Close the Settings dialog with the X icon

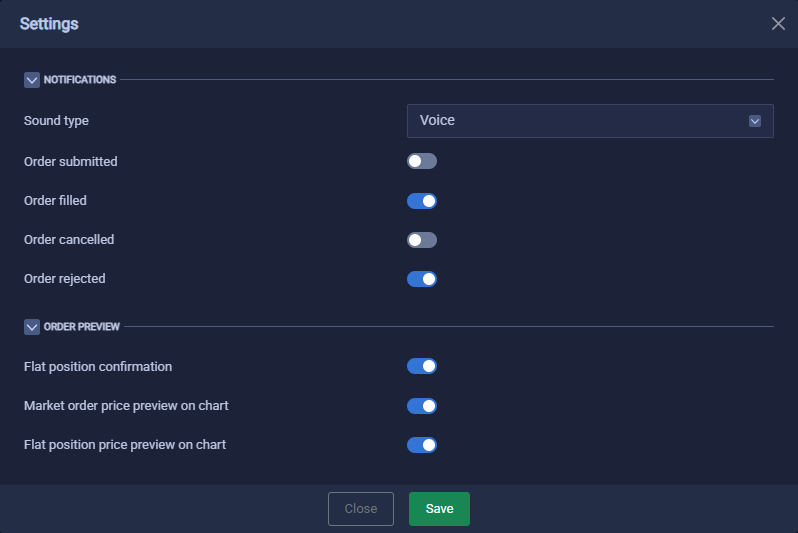pyautogui.click(x=778, y=23)
